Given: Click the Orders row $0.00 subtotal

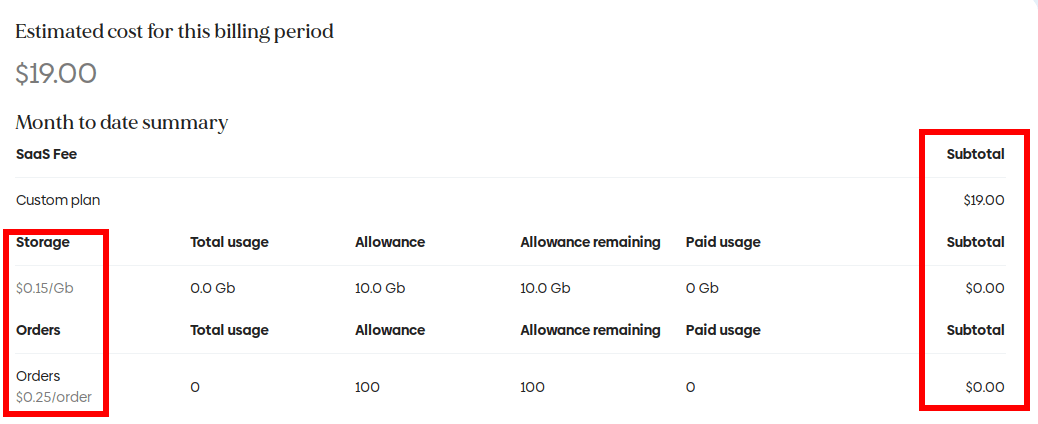Looking at the screenshot, I should tap(985, 387).
